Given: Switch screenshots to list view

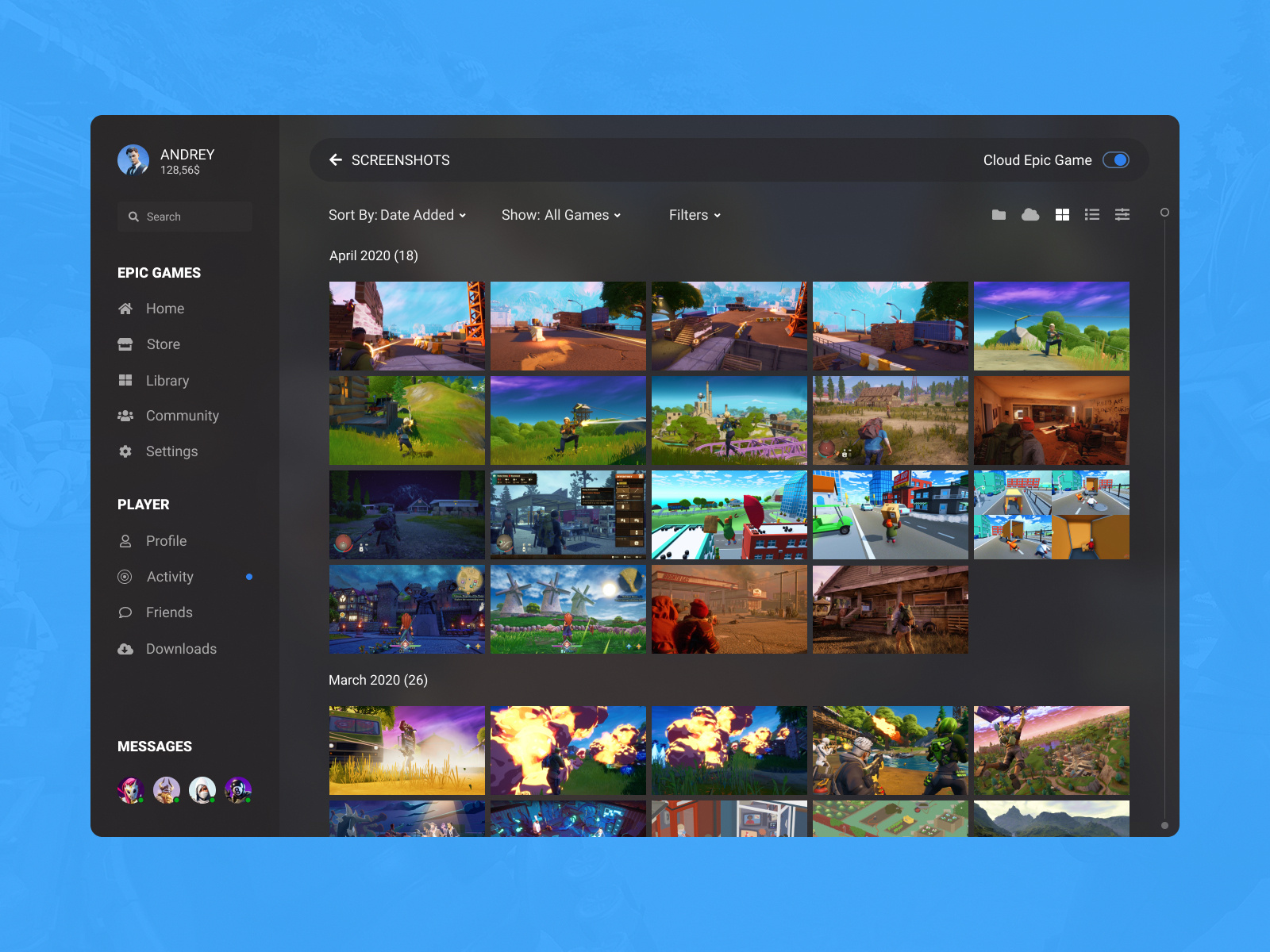Looking at the screenshot, I should (x=1091, y=214).
